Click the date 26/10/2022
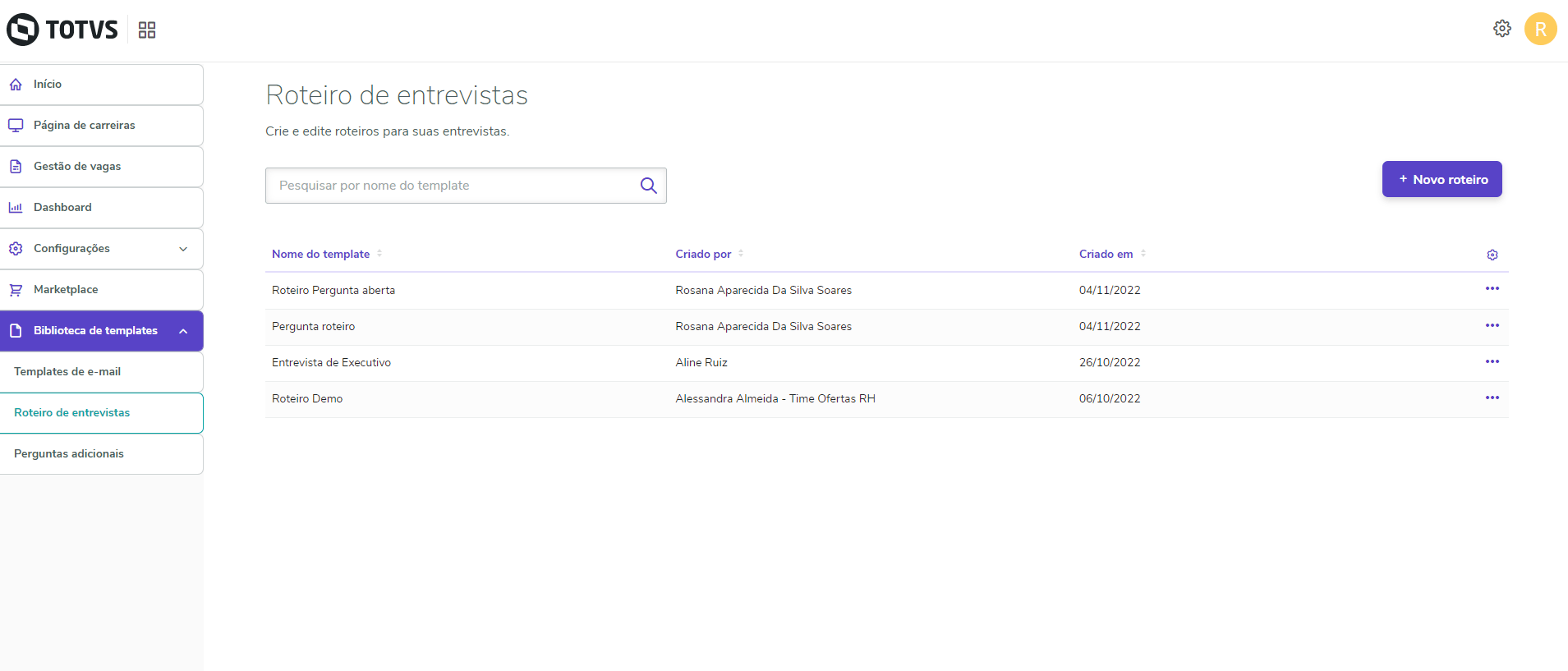The height and width of the screenshot is (671, 1568). [1110, 363]
